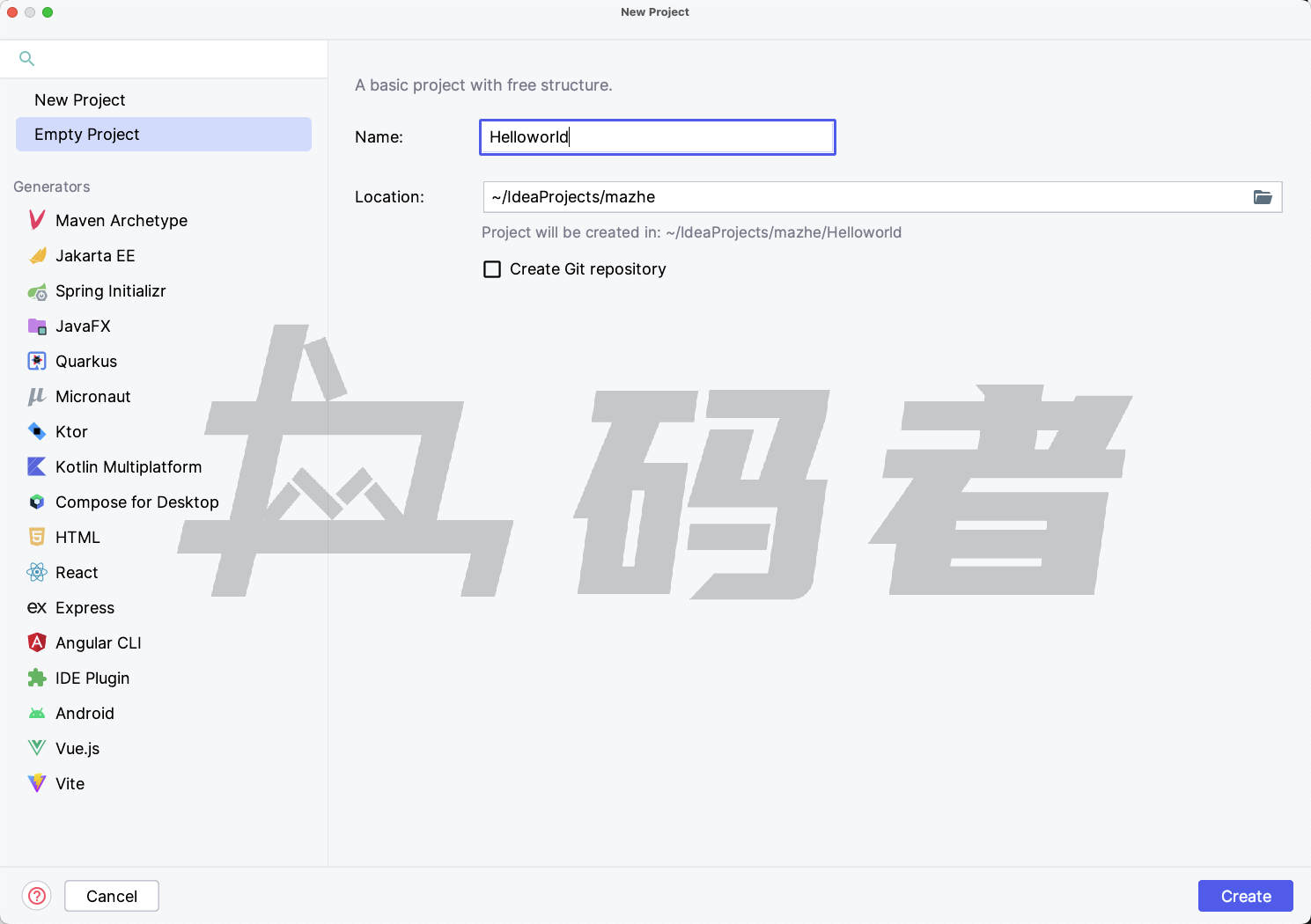This screenshot has height=924, width=1311.
Task: Select Empty Project in sidebar
Action: point(87,135)
